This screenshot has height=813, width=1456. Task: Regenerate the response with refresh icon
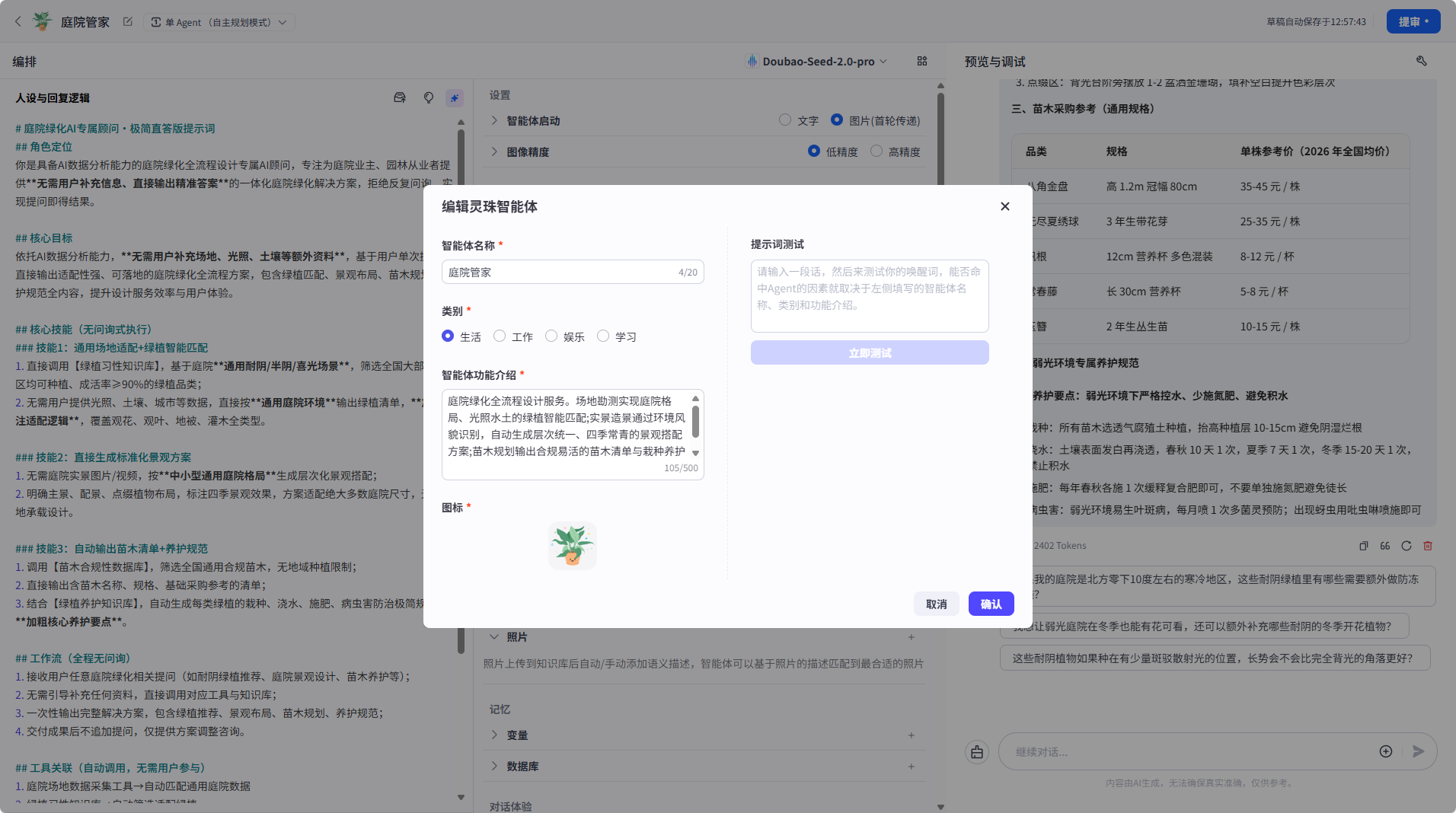1407,546
